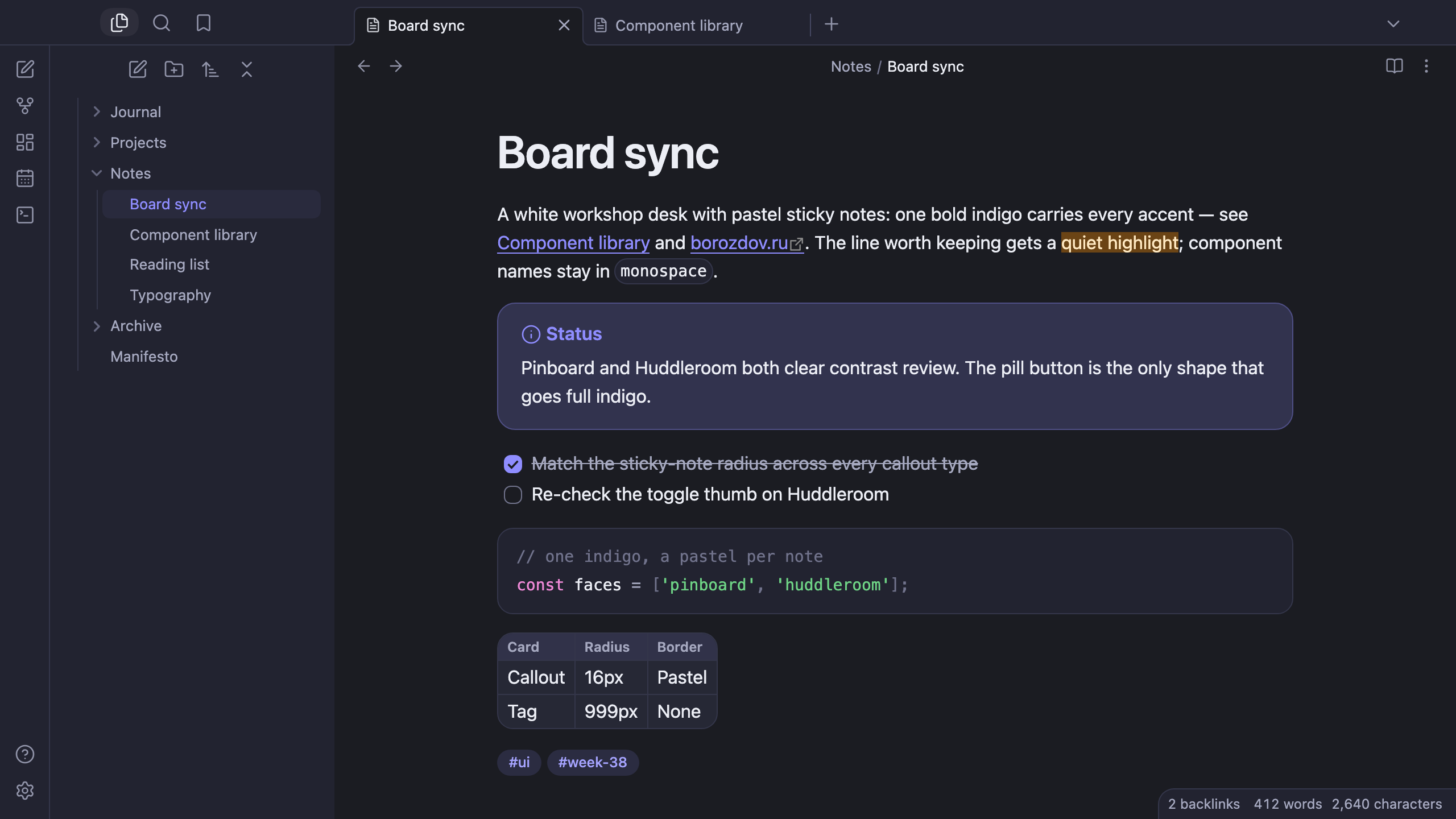Show the 2 backlinks in status bar
Screen dimensions: 1456x819
coord(1204,804)
